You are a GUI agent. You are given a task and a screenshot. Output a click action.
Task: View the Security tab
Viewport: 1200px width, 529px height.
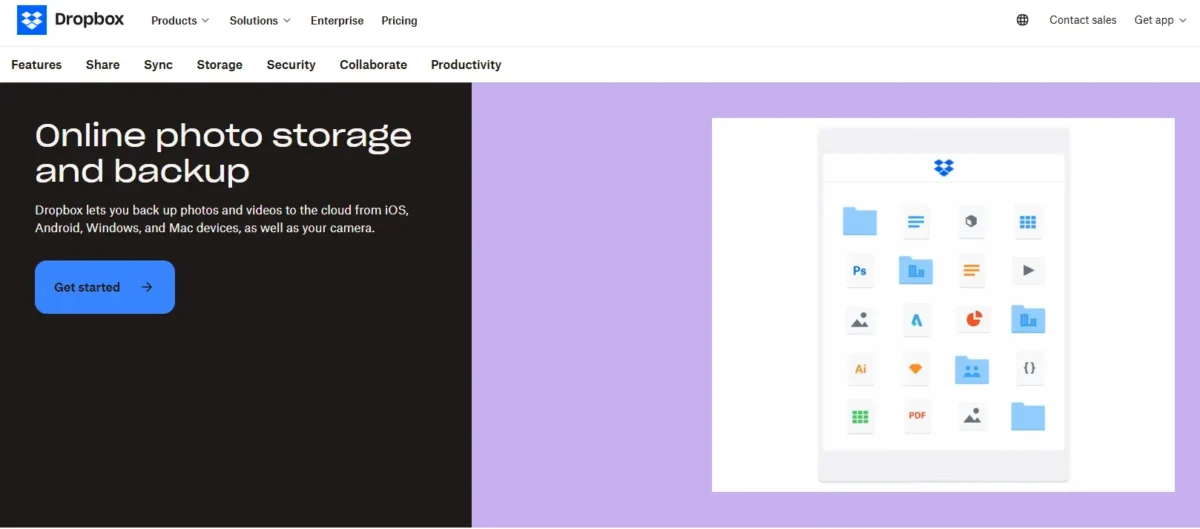tap(291, 64)
